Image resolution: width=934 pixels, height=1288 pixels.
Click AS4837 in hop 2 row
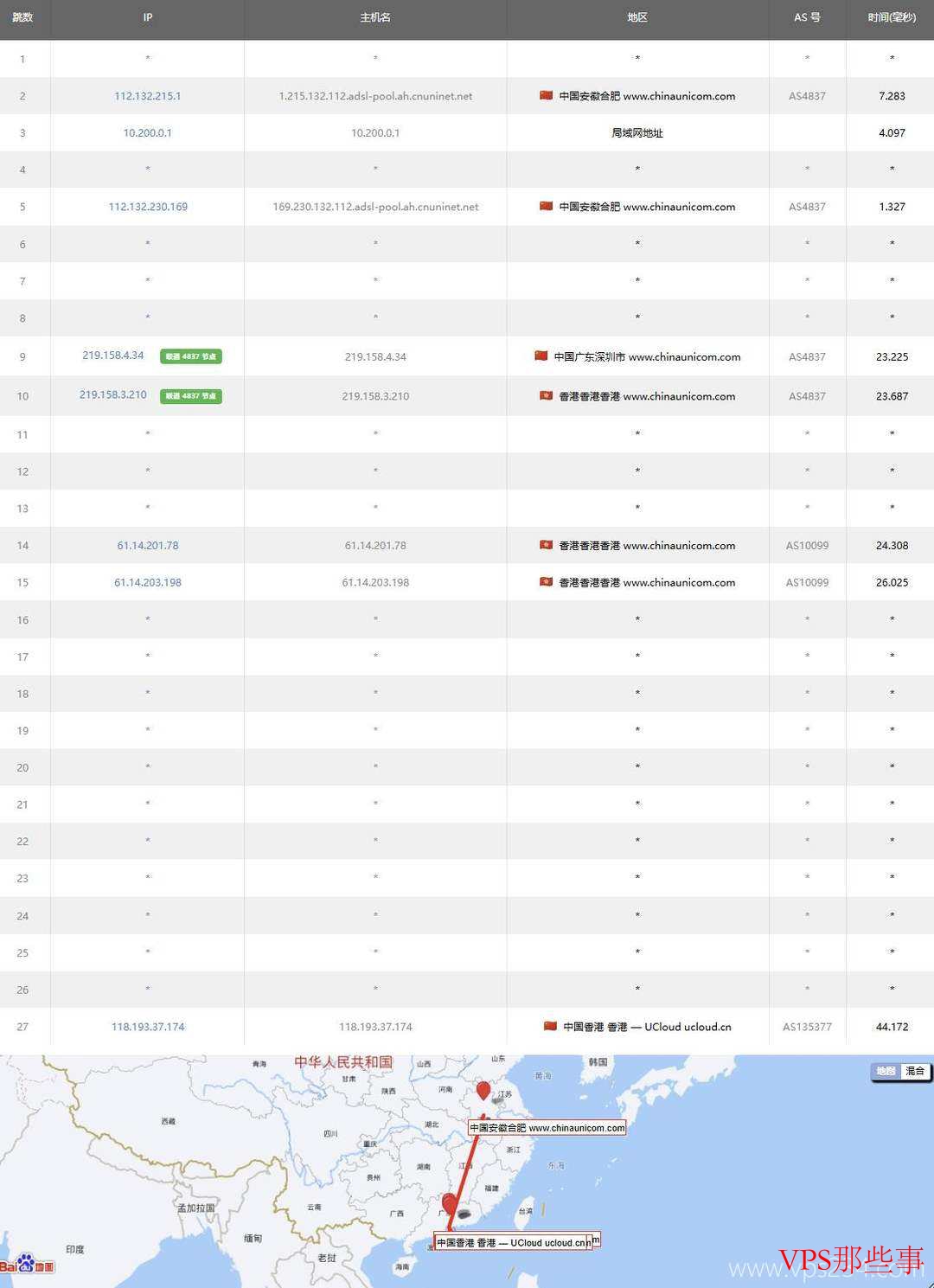click(807, 96)
